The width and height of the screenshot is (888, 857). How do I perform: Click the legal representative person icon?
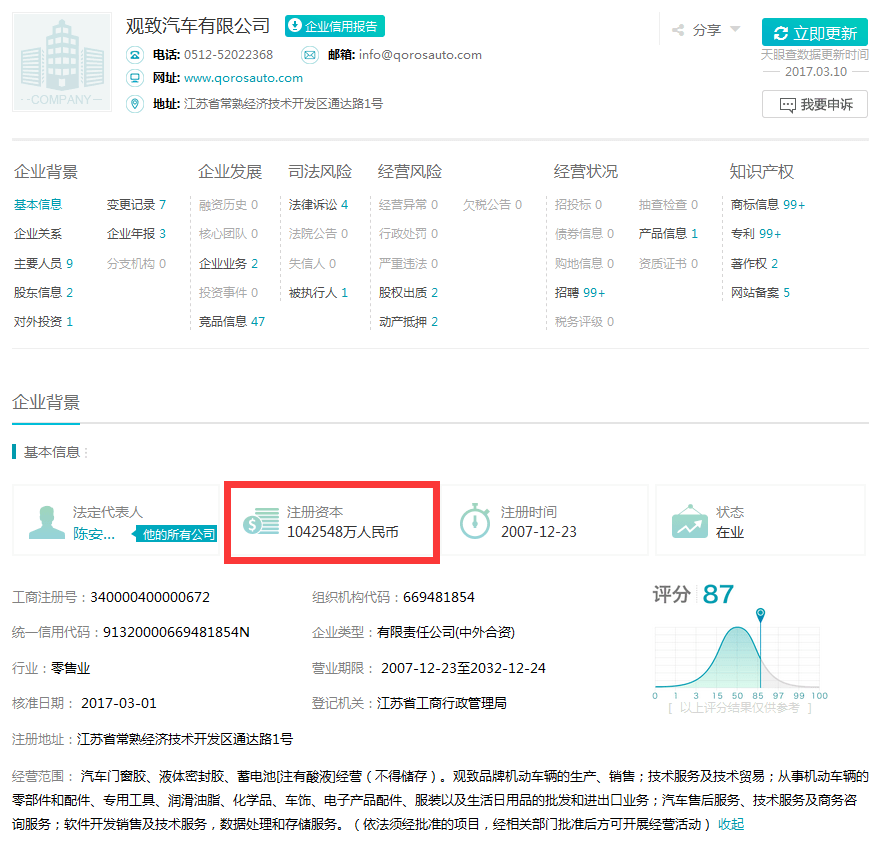[x=46, y=522]
